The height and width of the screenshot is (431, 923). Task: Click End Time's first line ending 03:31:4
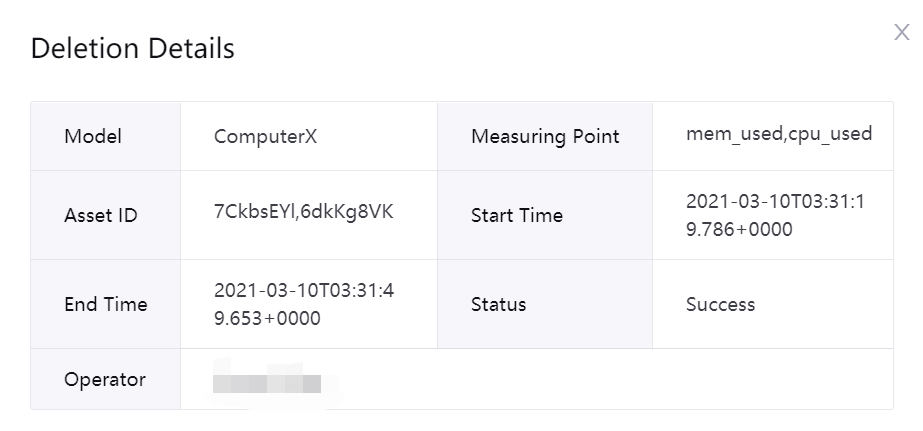click(x=304, y=290)
